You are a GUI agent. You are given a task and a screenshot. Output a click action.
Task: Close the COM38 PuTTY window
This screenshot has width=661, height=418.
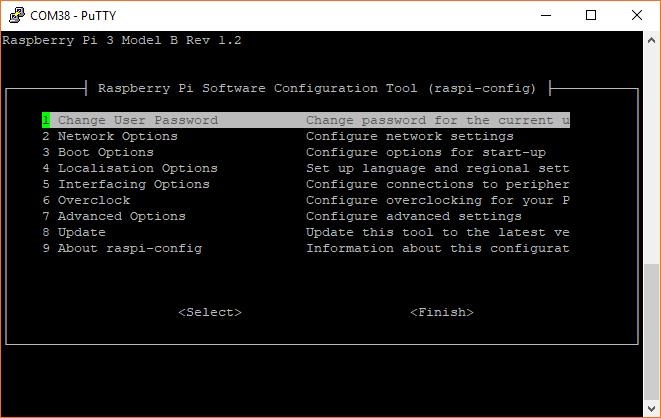tap(637, 16)
